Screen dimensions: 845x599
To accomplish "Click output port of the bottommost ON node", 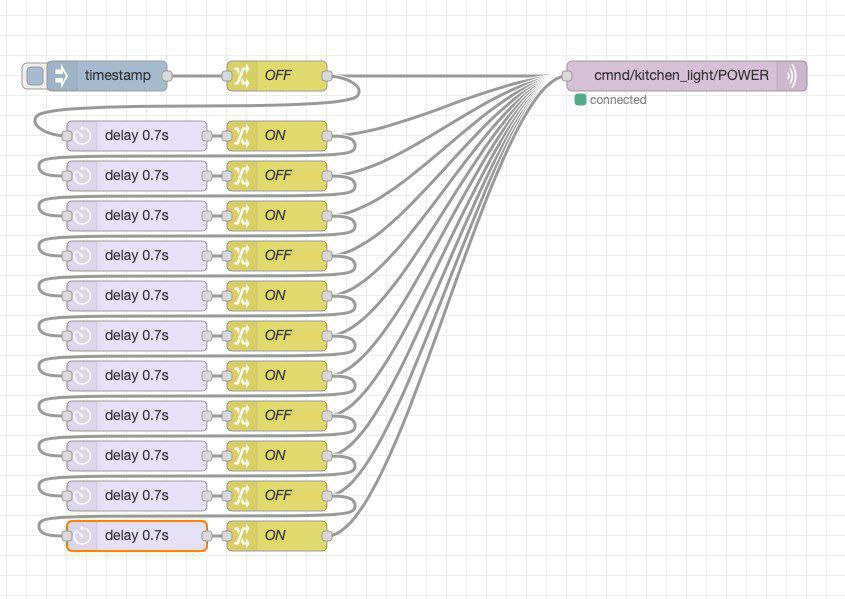I will pos(327,536).
